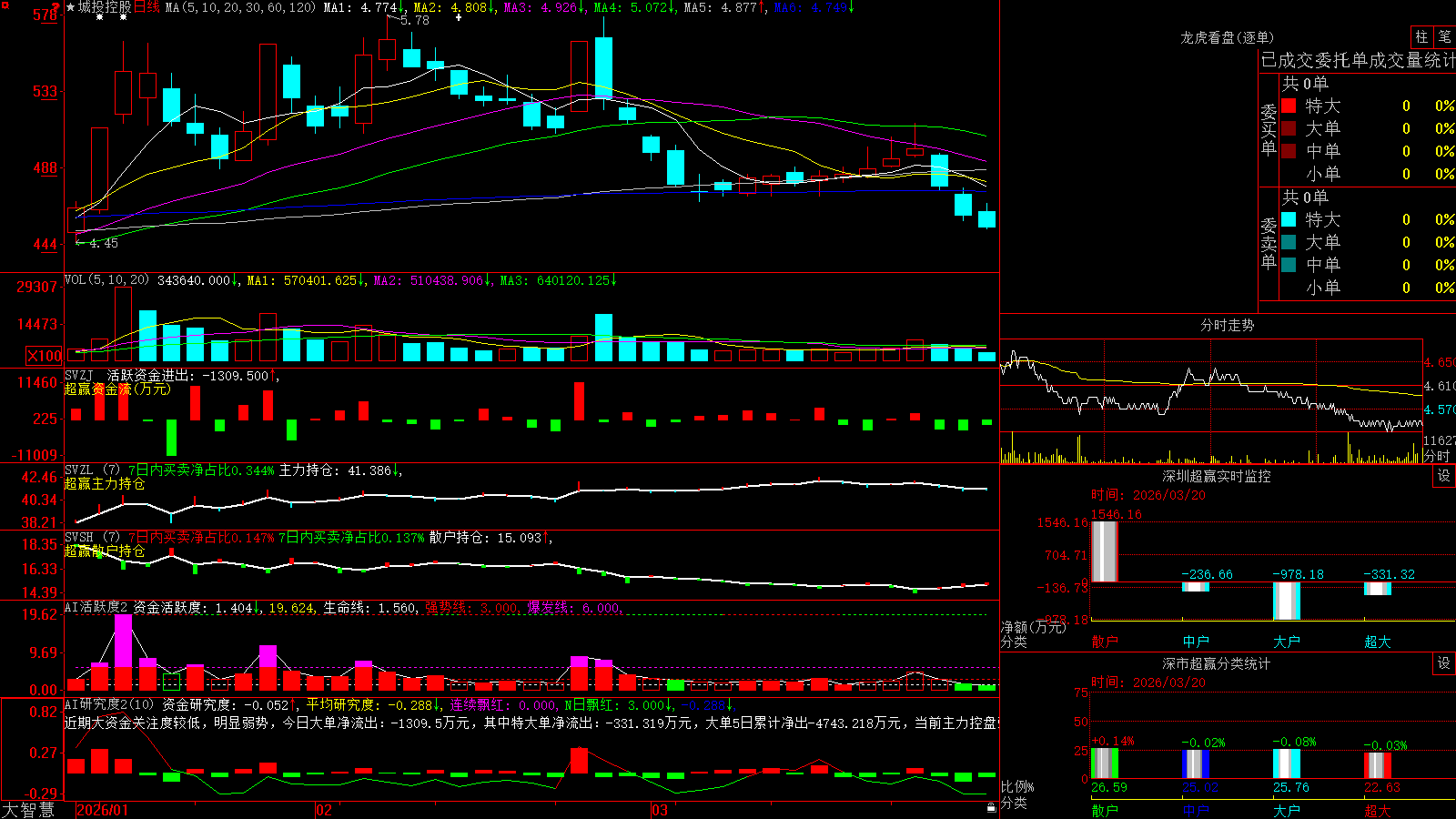Click the 委买单 section label

pos(1269,129)
